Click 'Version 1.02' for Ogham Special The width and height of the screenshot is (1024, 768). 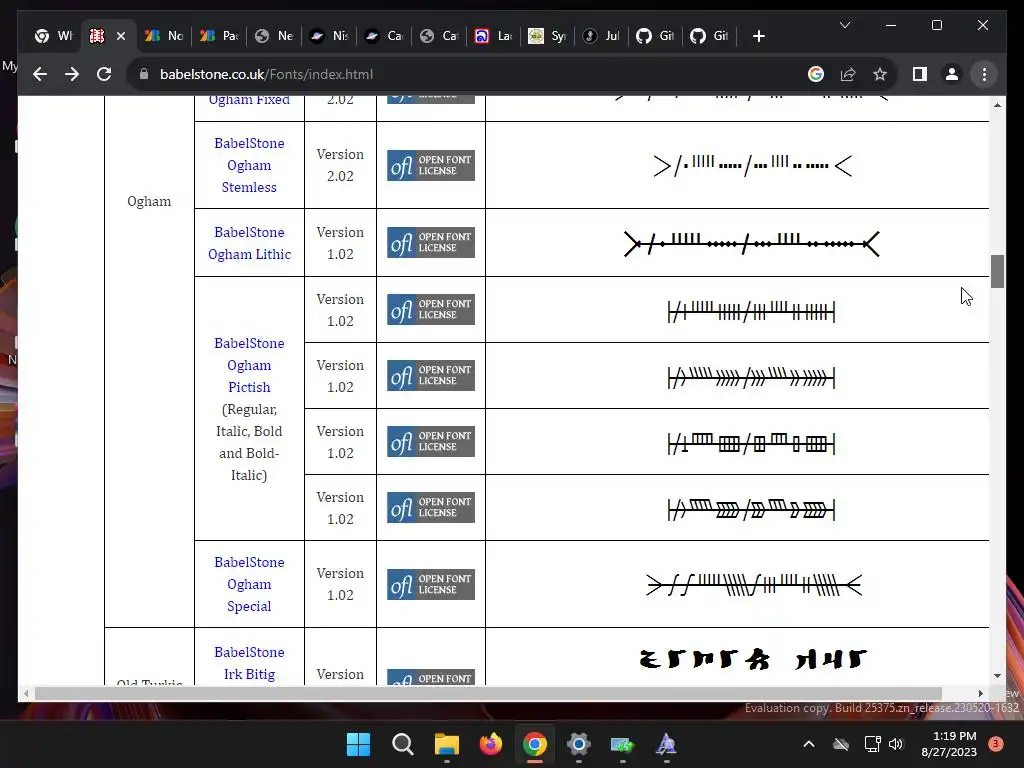(340, 584)
